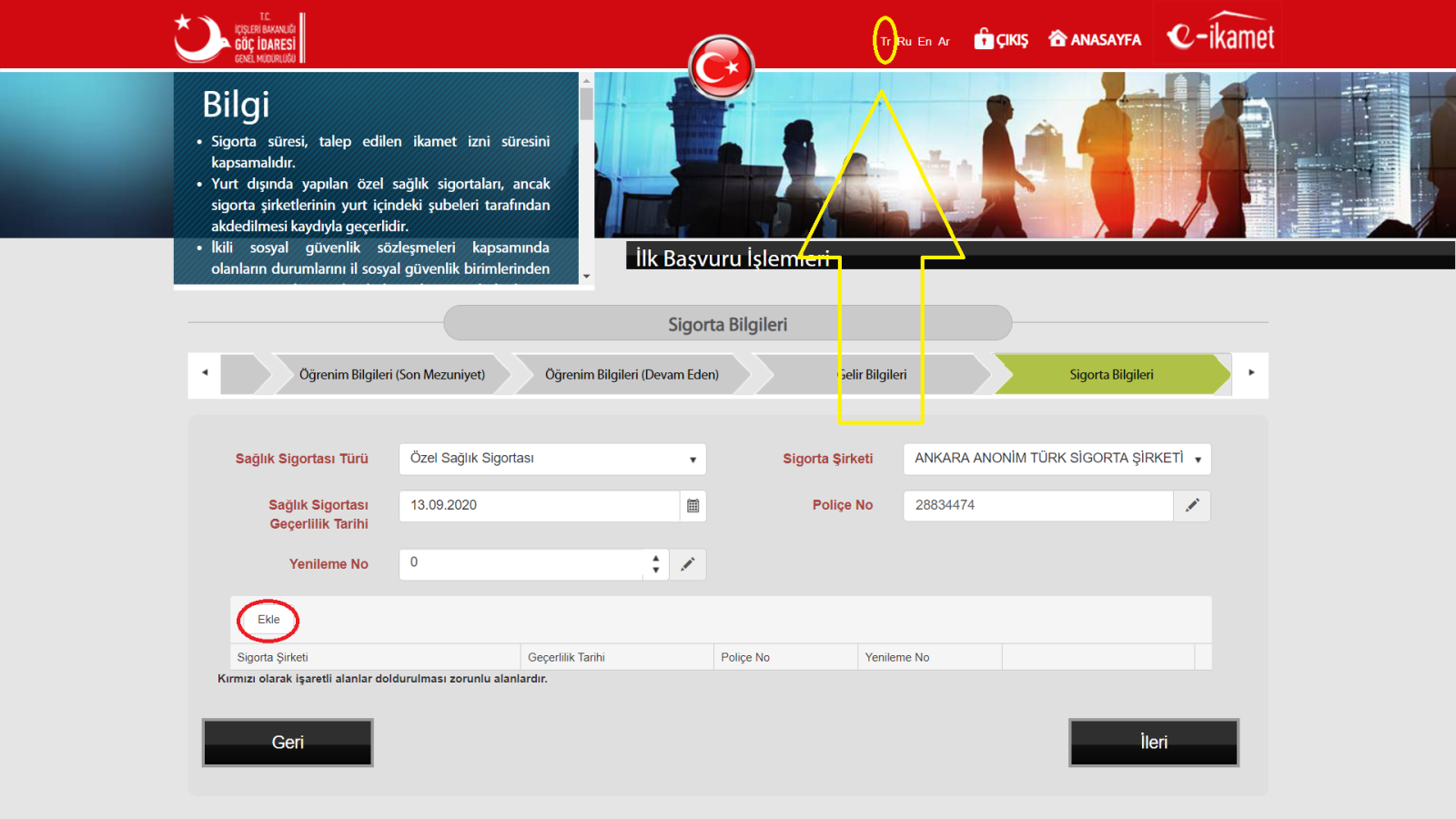Click the pencil icon beside Yenileme No
The height and width of the screenshot is (819, 1456).
tap(688, 564)
